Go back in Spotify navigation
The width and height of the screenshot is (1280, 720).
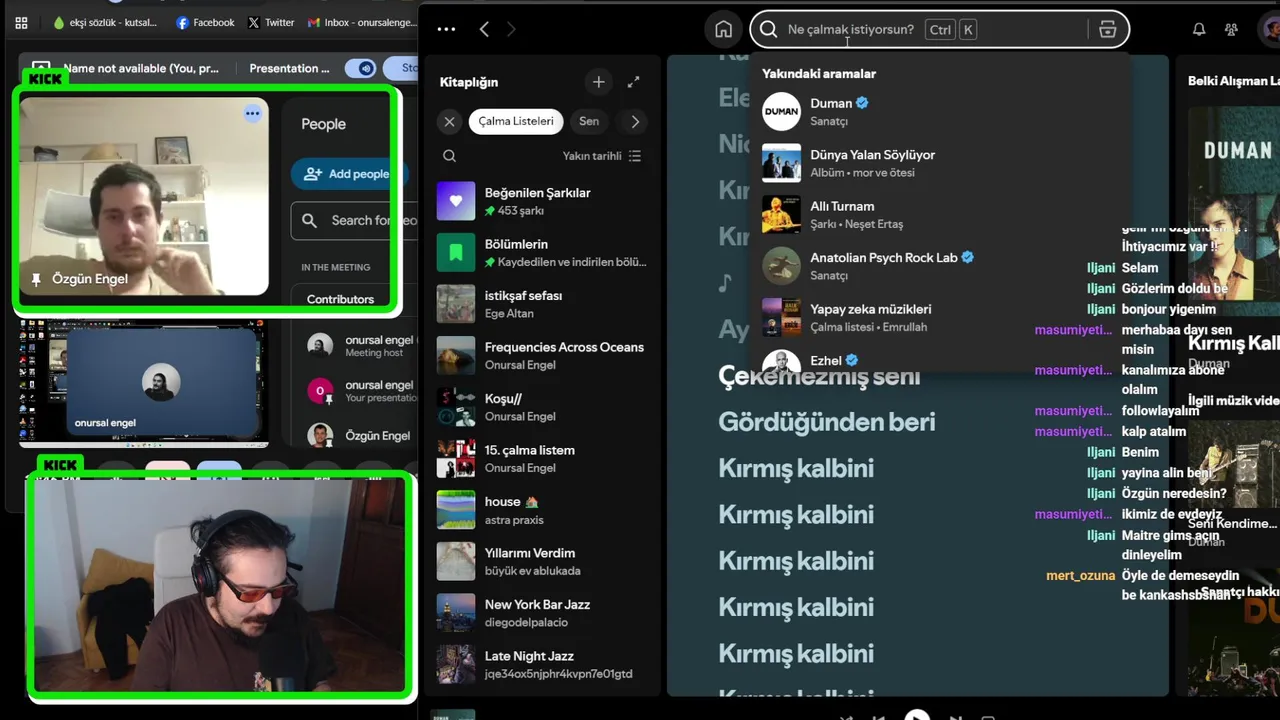(484, 29)
